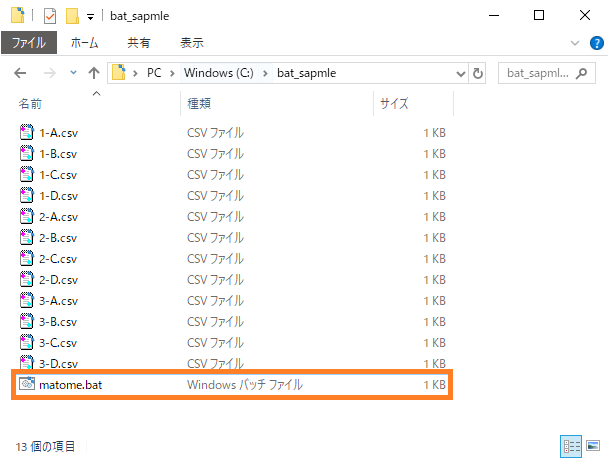Expand the chevron before PC breadcrumb
This screenshot has height=459, width=609.
tap(135, 73)
